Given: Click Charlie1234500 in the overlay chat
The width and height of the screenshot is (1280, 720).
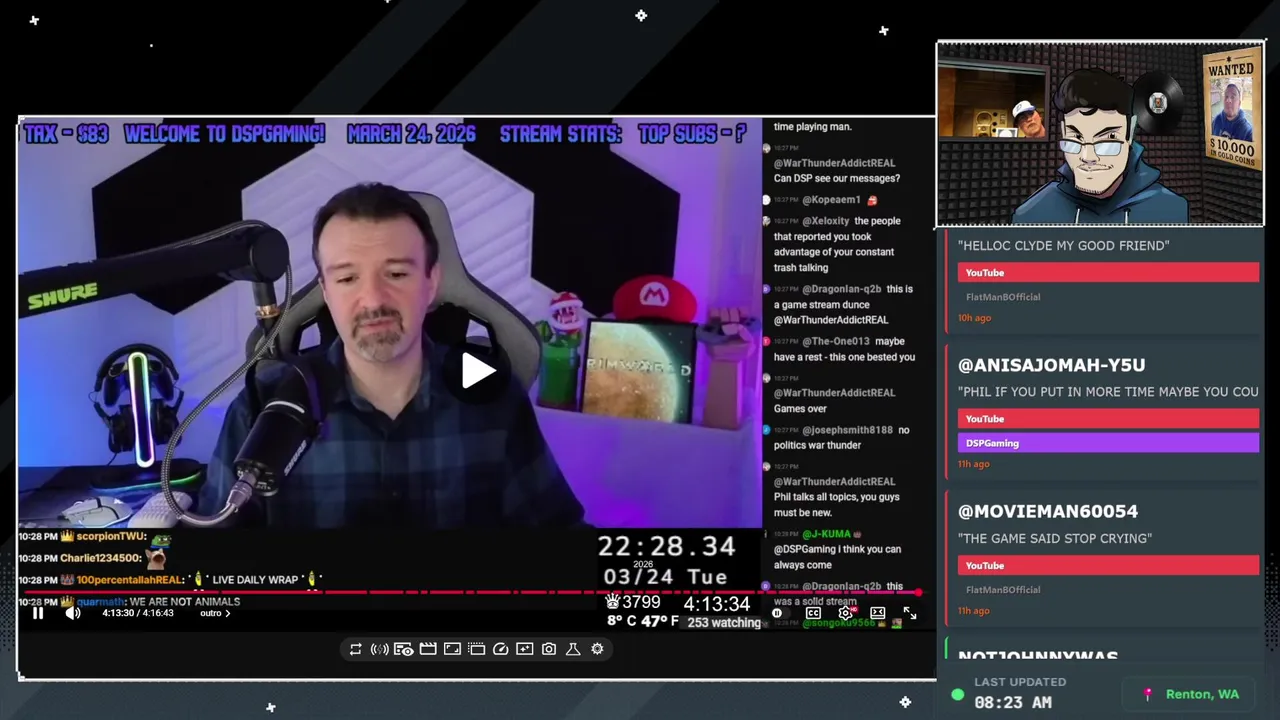Looking at the screenshot, I should (101, 558).
